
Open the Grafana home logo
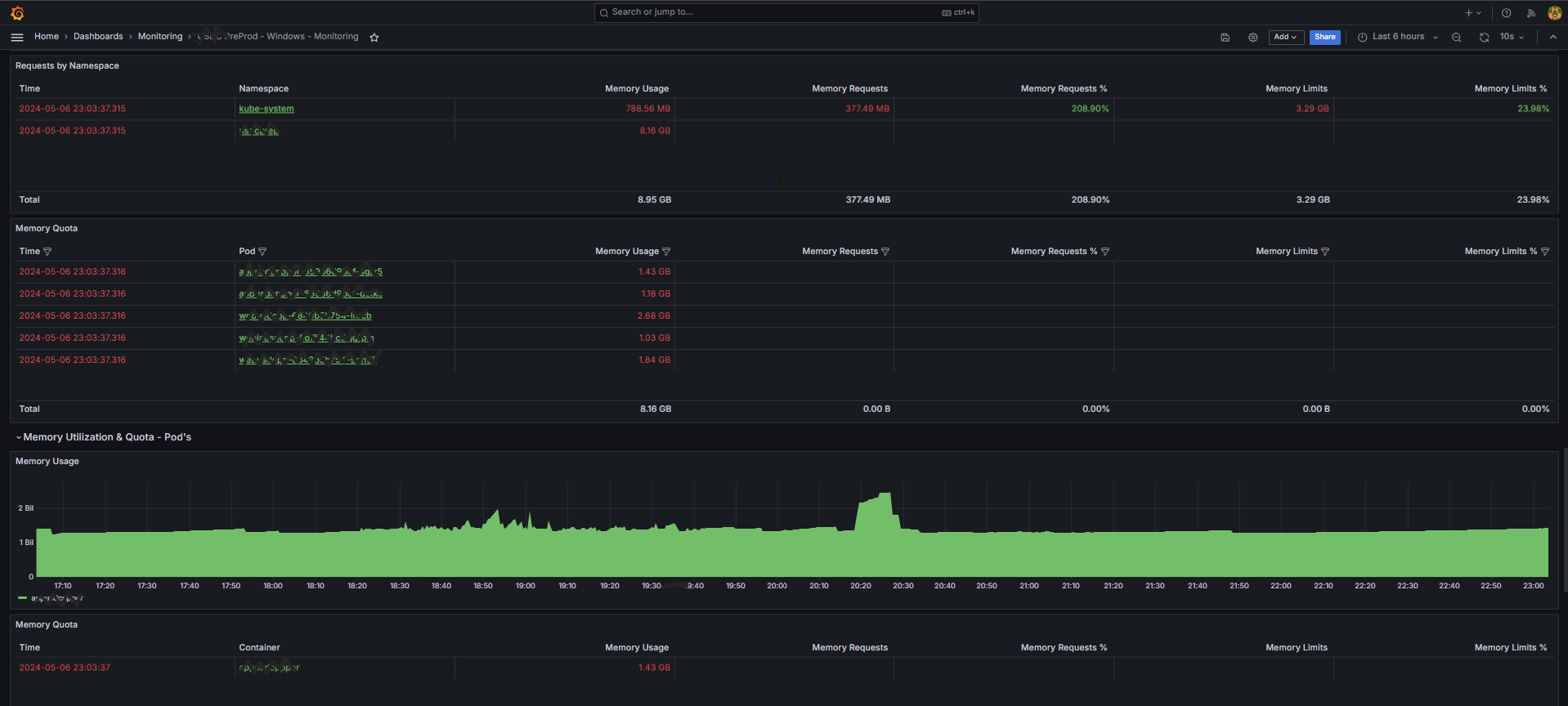(x=17, y=13)
